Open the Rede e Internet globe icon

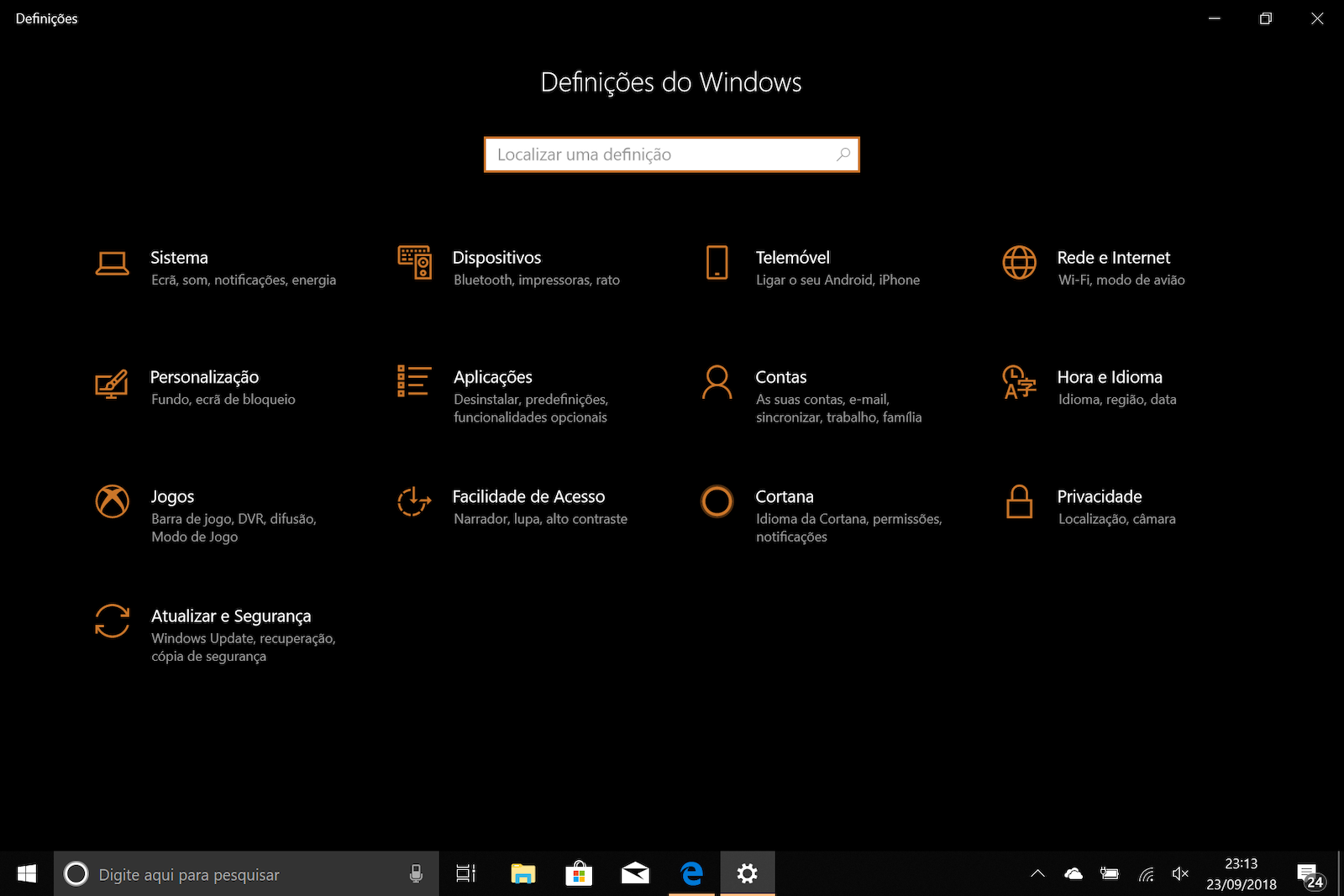coord(1019,263)
